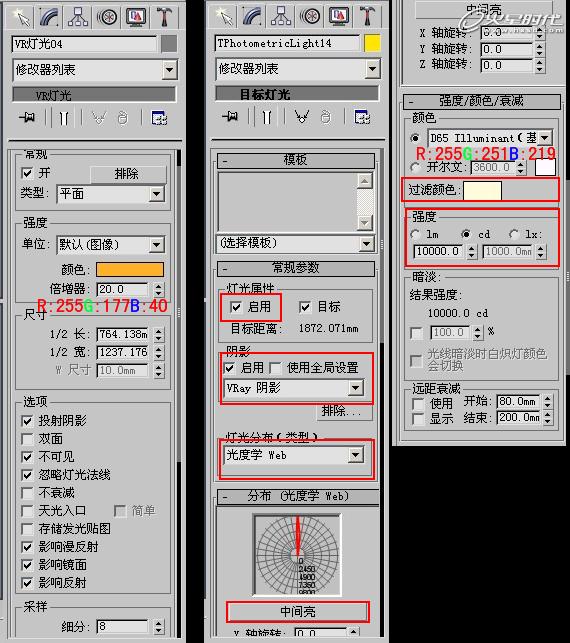This screenshot has height=643, width=570.
Task: Open Motion tab in VR light panel
Action: tap(107, 17)
